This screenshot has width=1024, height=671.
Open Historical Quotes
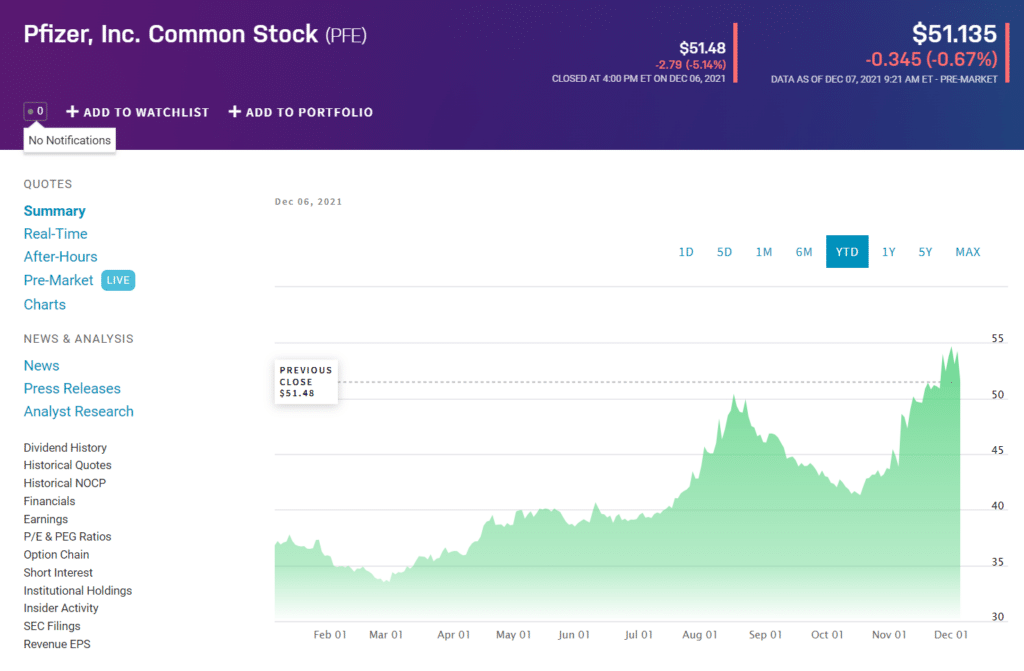(67, 465)
